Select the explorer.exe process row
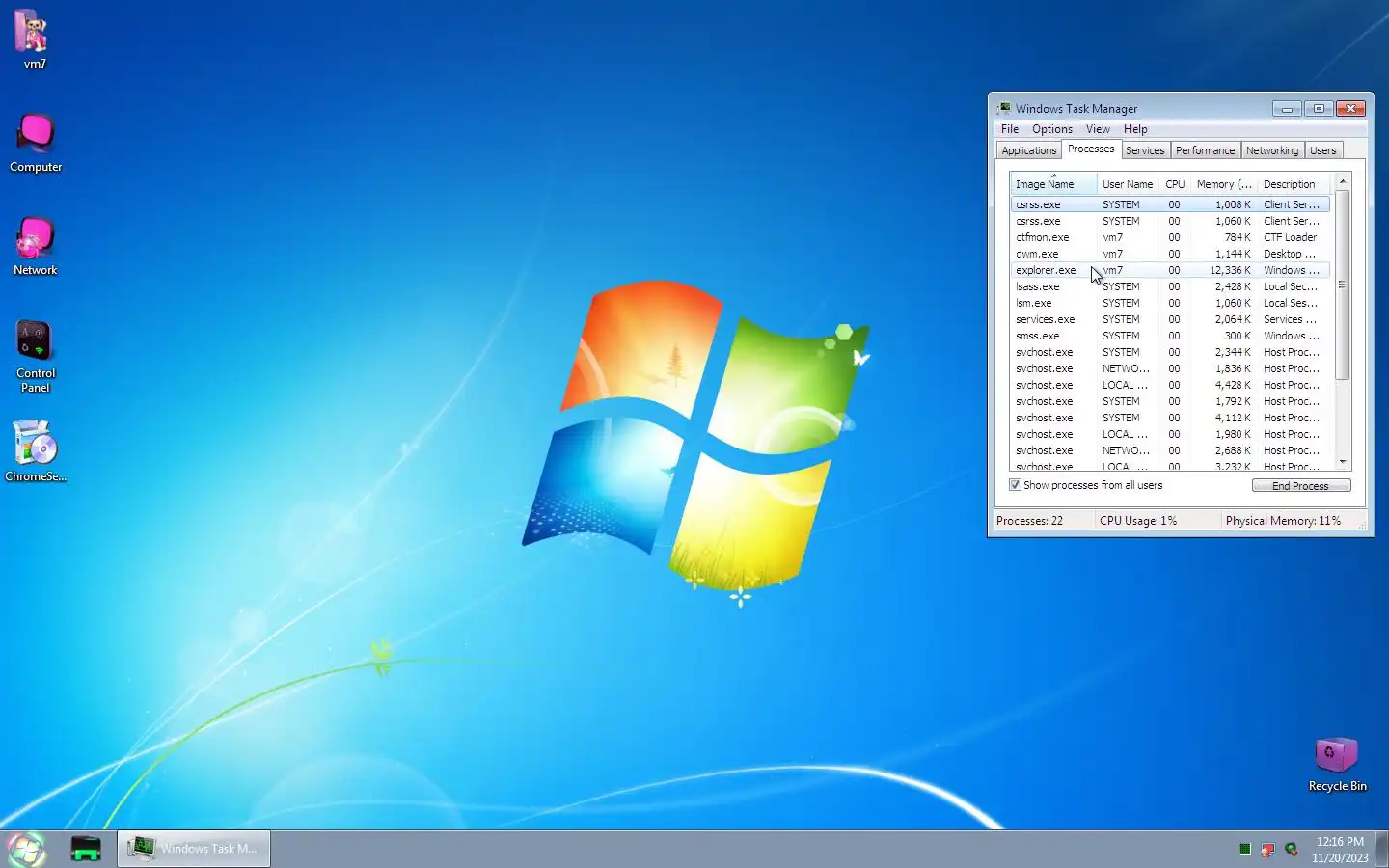The width and height of the screenshot is (1389, 868). click(x=1170, y=270)
